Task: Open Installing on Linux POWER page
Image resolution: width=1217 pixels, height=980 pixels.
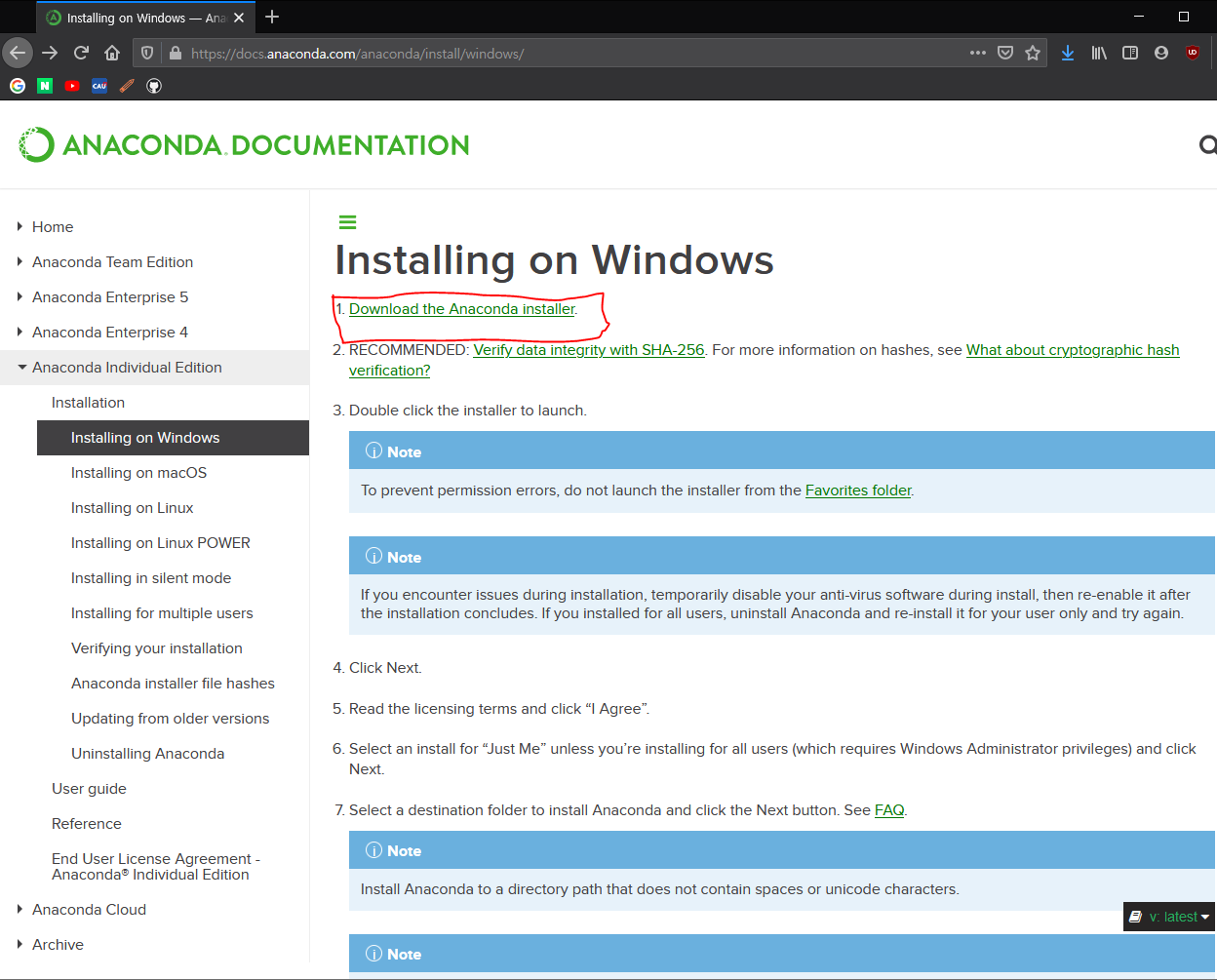Action: pyautogui.click(x=160, y=542)
